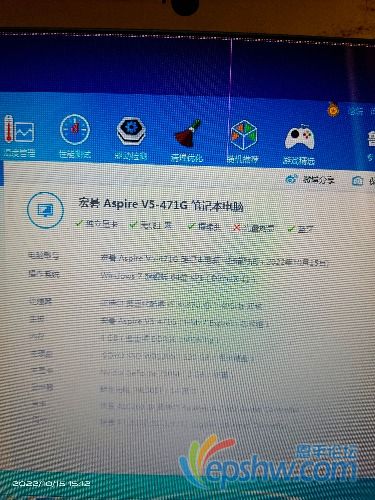375x500 pixels.
Task: Click the round computer overview icon
Action: [45, 210]
